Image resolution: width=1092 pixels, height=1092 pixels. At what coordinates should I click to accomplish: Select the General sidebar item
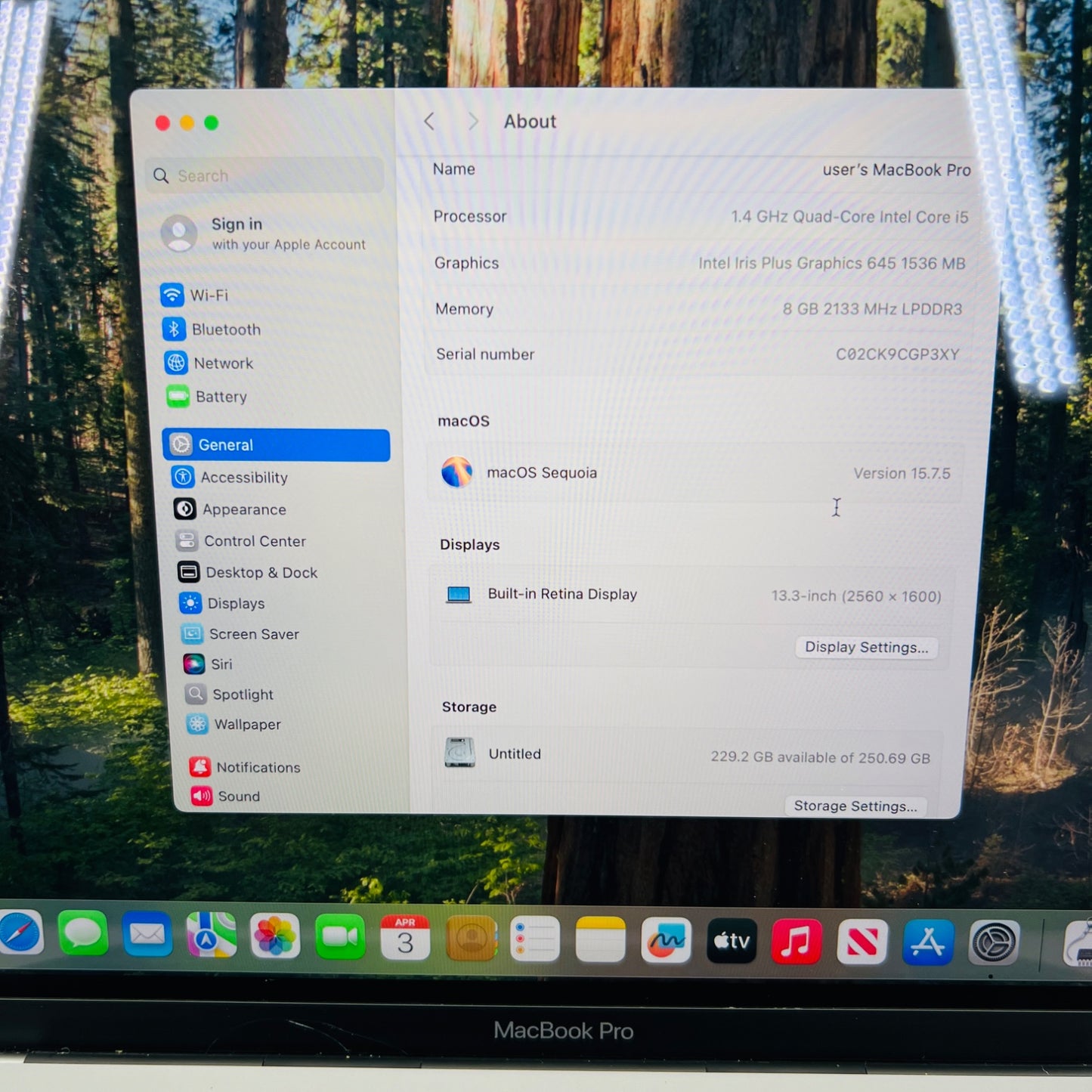[276, 445]
